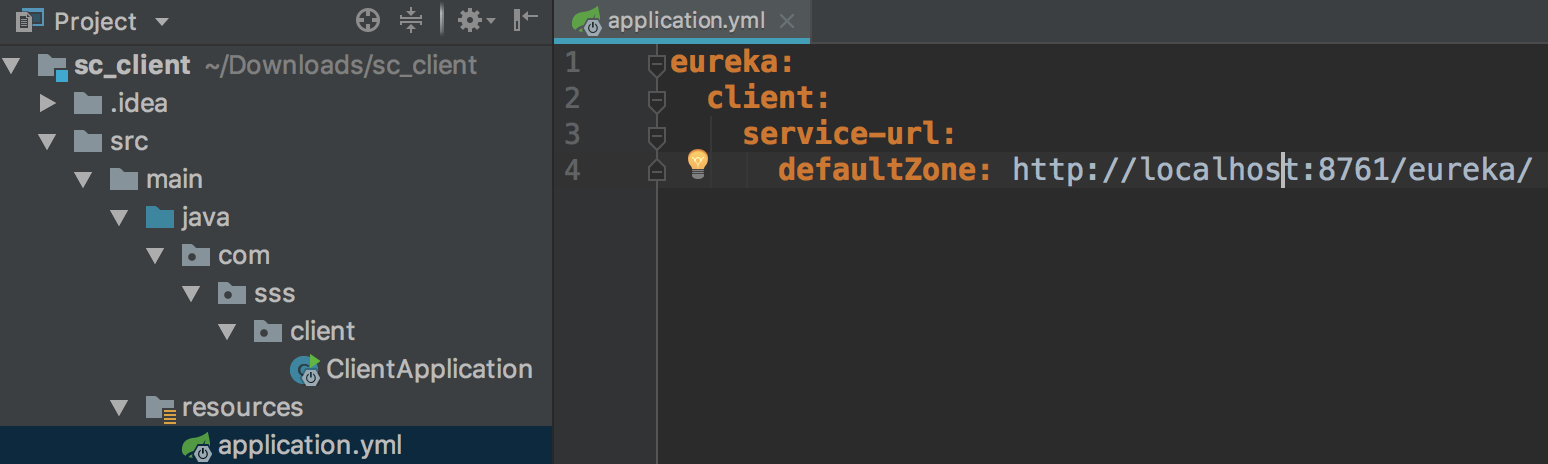The width and height of the screenshot is (1548, 464).
Task: Collapse the java source folder
Action: (120, 217)
